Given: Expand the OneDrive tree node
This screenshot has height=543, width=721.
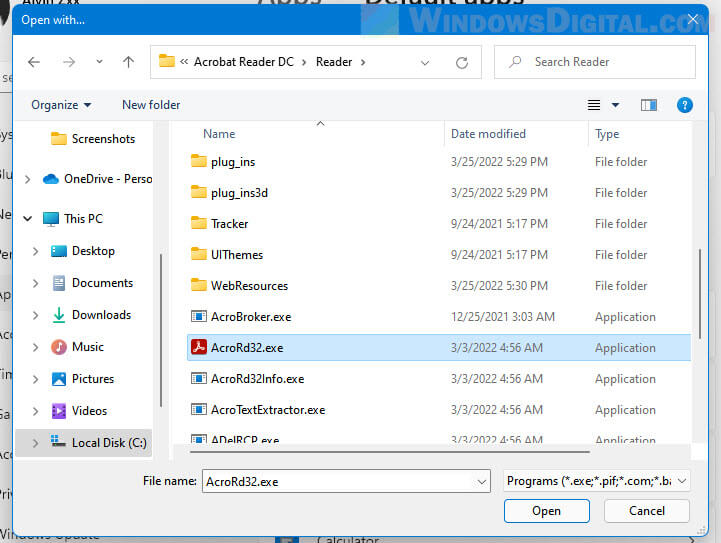Looking at the screenshot, I should pyautogui.click(x=28, y=179).
